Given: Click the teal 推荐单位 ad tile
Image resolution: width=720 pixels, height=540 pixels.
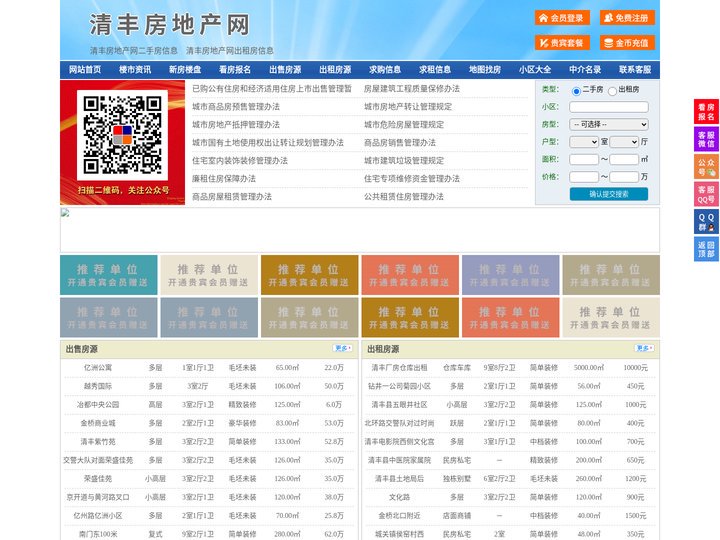Looking at the screenshot, I should (109, 275).
